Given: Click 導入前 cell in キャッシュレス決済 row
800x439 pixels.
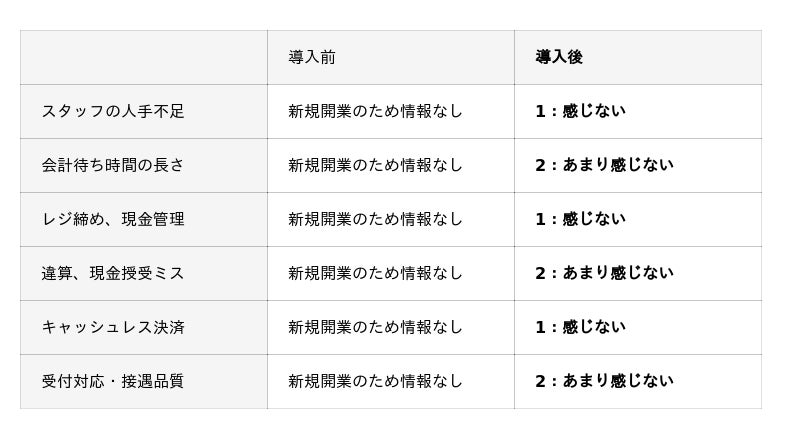Looking at the screenshot, I should (x=375, y=327).
